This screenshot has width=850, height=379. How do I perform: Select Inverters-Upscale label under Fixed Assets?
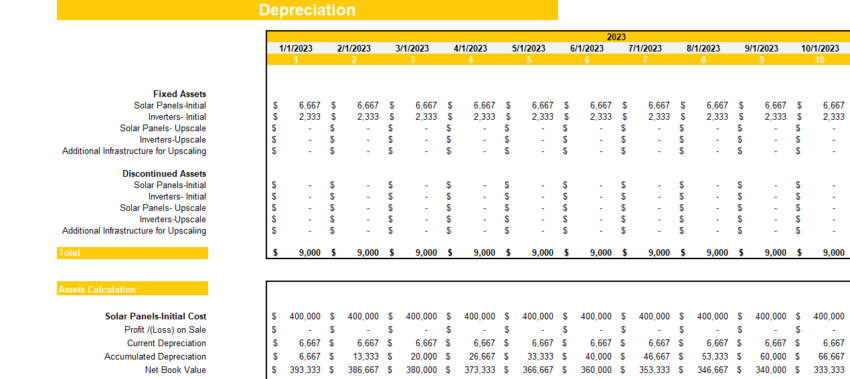(173, 140)
